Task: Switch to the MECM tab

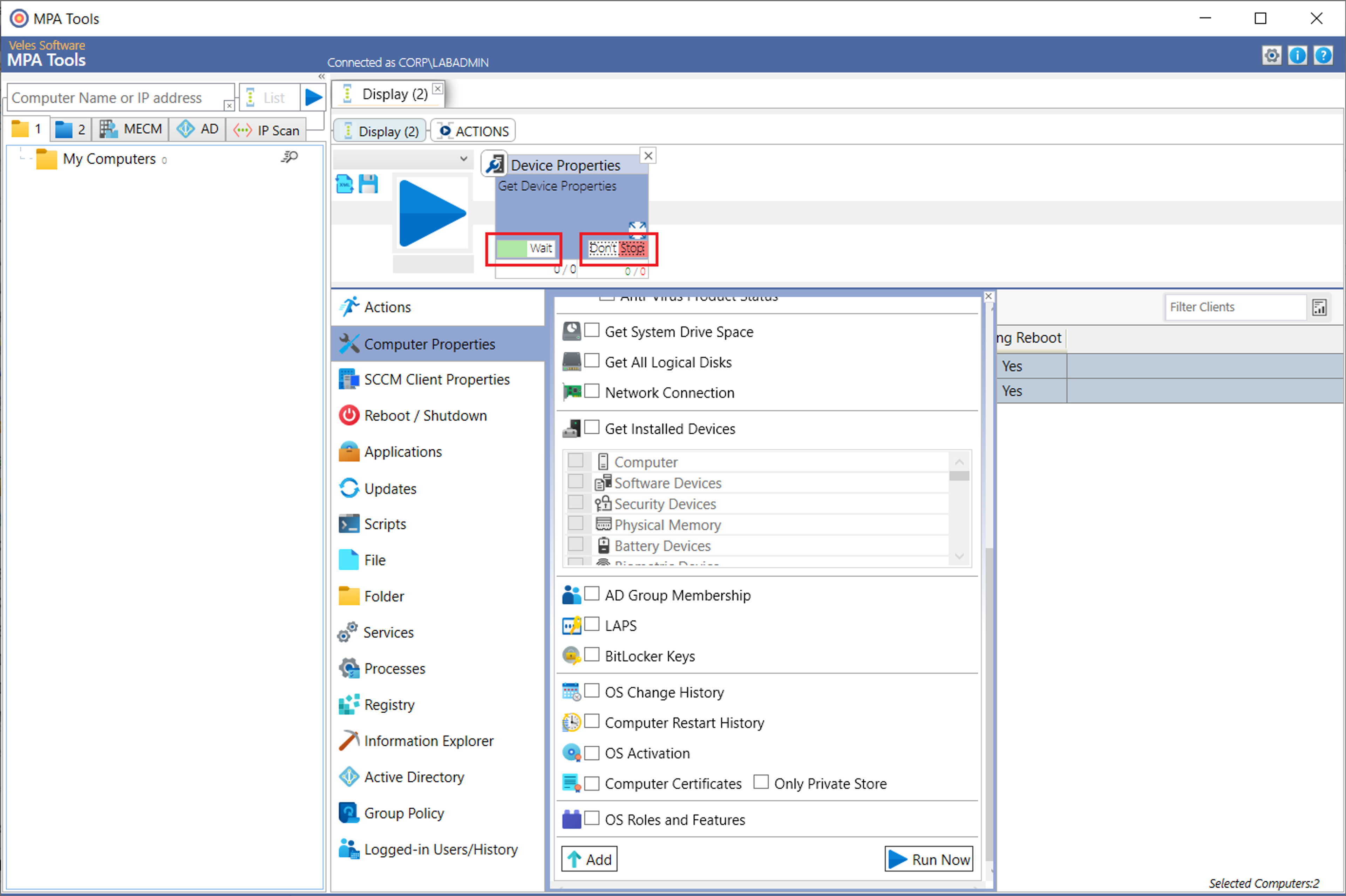Action: 130,129
